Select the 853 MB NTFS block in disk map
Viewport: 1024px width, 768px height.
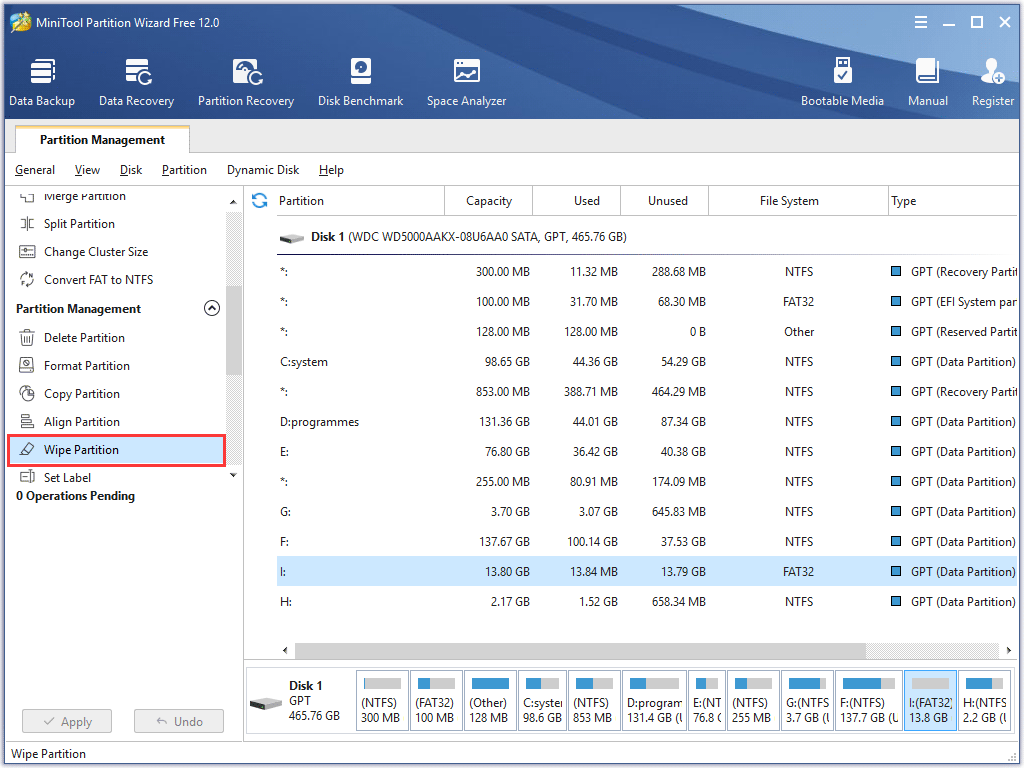[594, 701]
